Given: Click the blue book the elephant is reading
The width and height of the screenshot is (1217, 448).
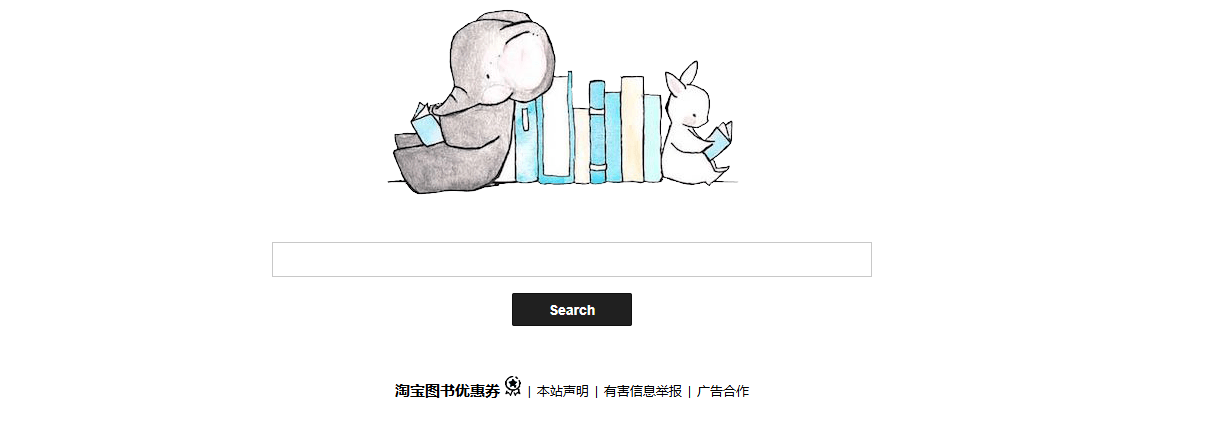Looking at the screenshot, I should coord(426,124).
